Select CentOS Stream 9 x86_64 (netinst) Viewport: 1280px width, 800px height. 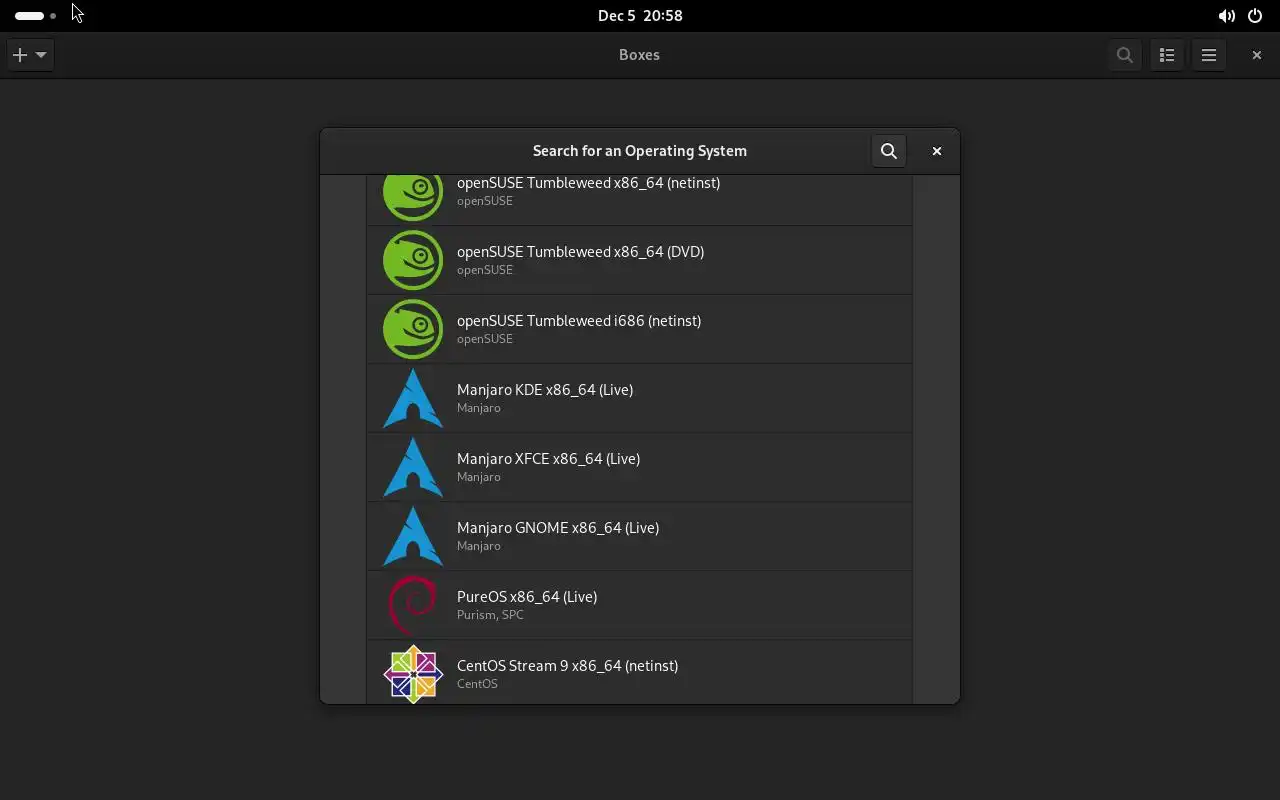pyautogui.click(x=640, y=672)
